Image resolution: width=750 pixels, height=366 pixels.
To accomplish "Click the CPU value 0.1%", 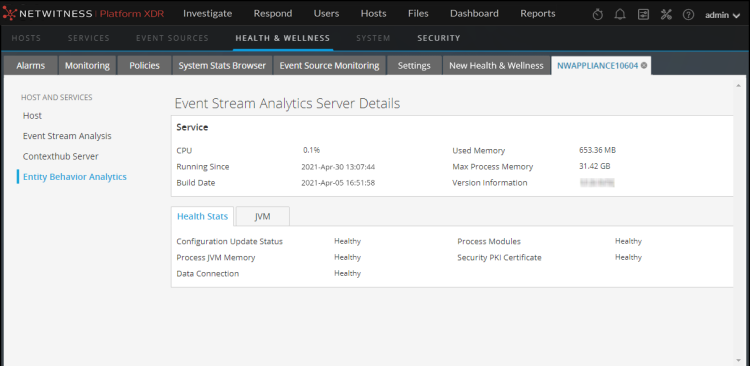I will [311, 150].
